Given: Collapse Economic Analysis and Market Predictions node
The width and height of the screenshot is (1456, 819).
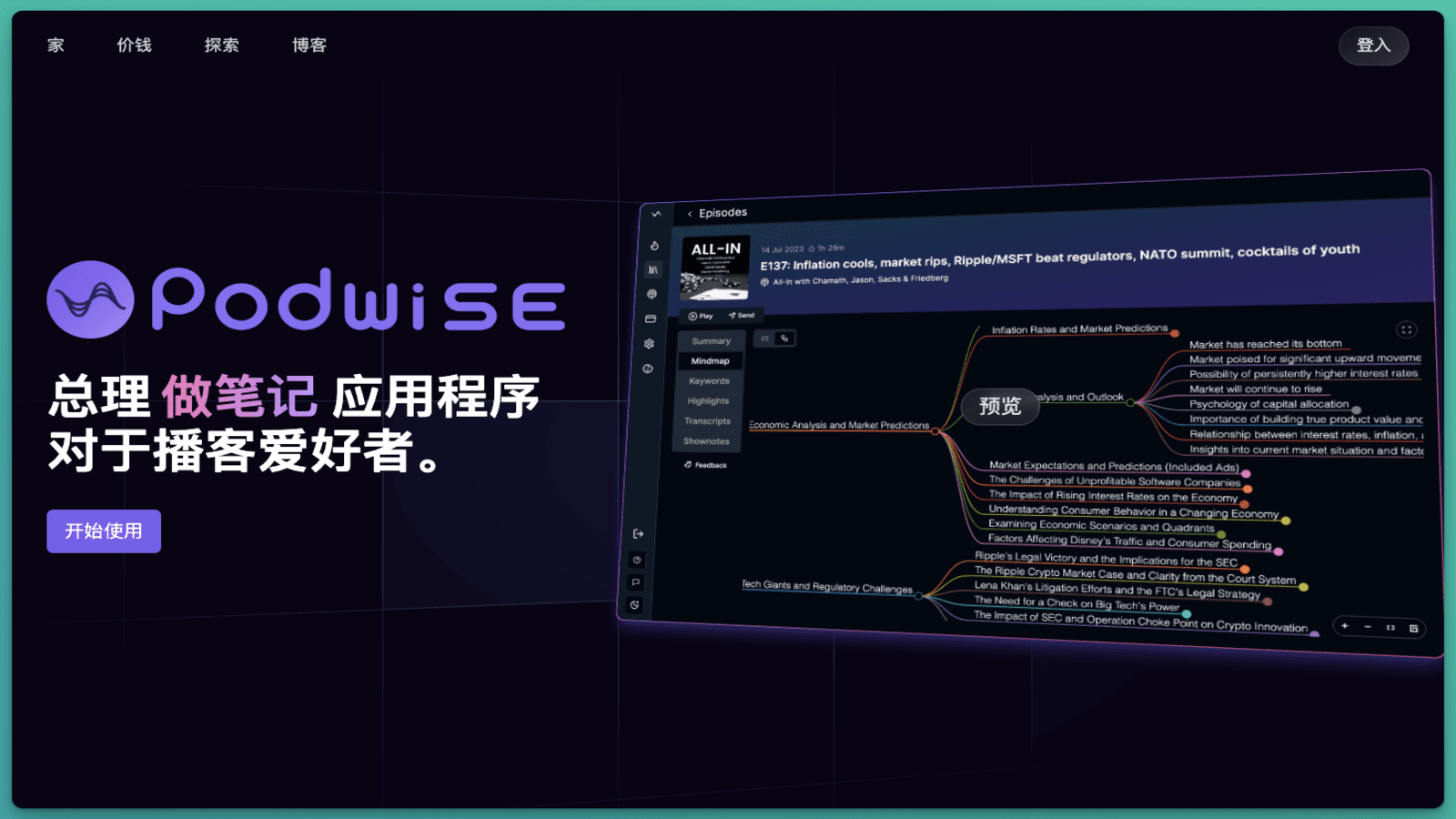Looking at the screenshot, I should pos(935,431).
